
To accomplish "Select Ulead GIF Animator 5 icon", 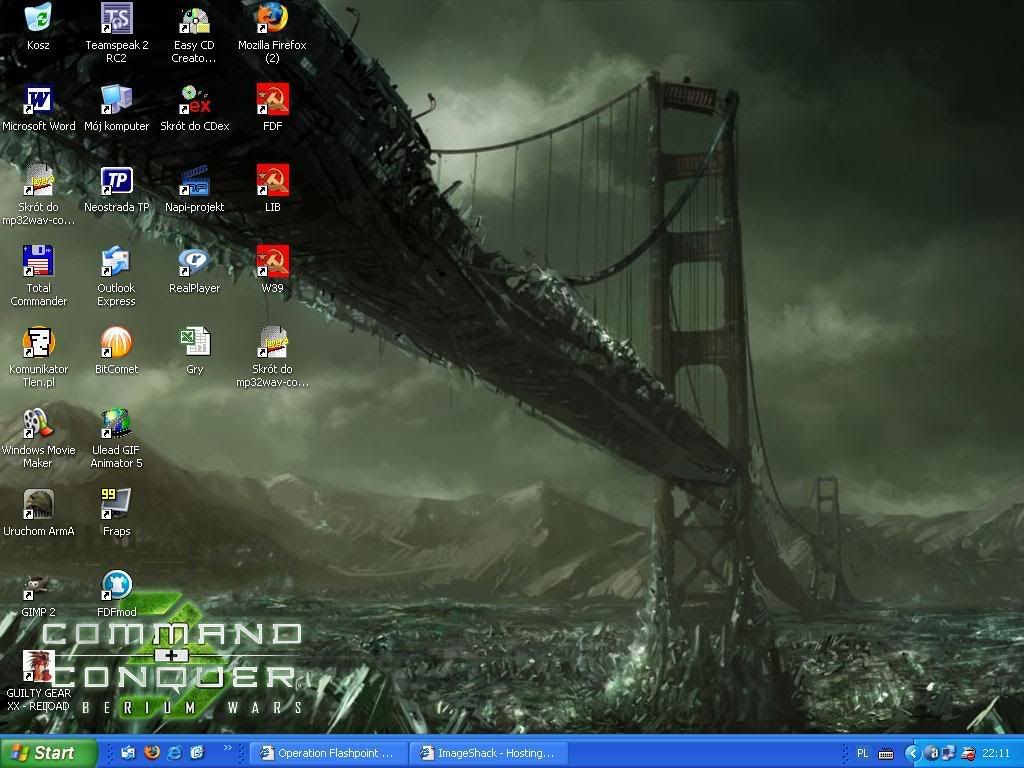I will click(116, 423).
